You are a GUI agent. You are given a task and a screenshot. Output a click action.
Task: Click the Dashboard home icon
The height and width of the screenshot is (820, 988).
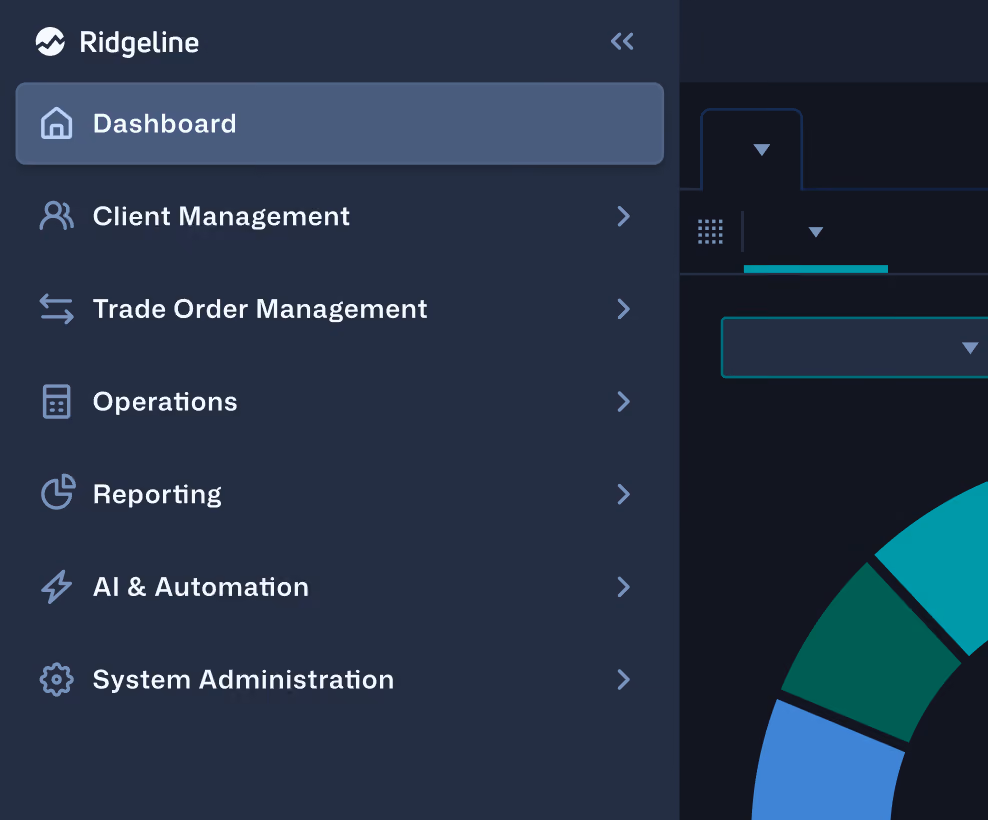point(57,123)
